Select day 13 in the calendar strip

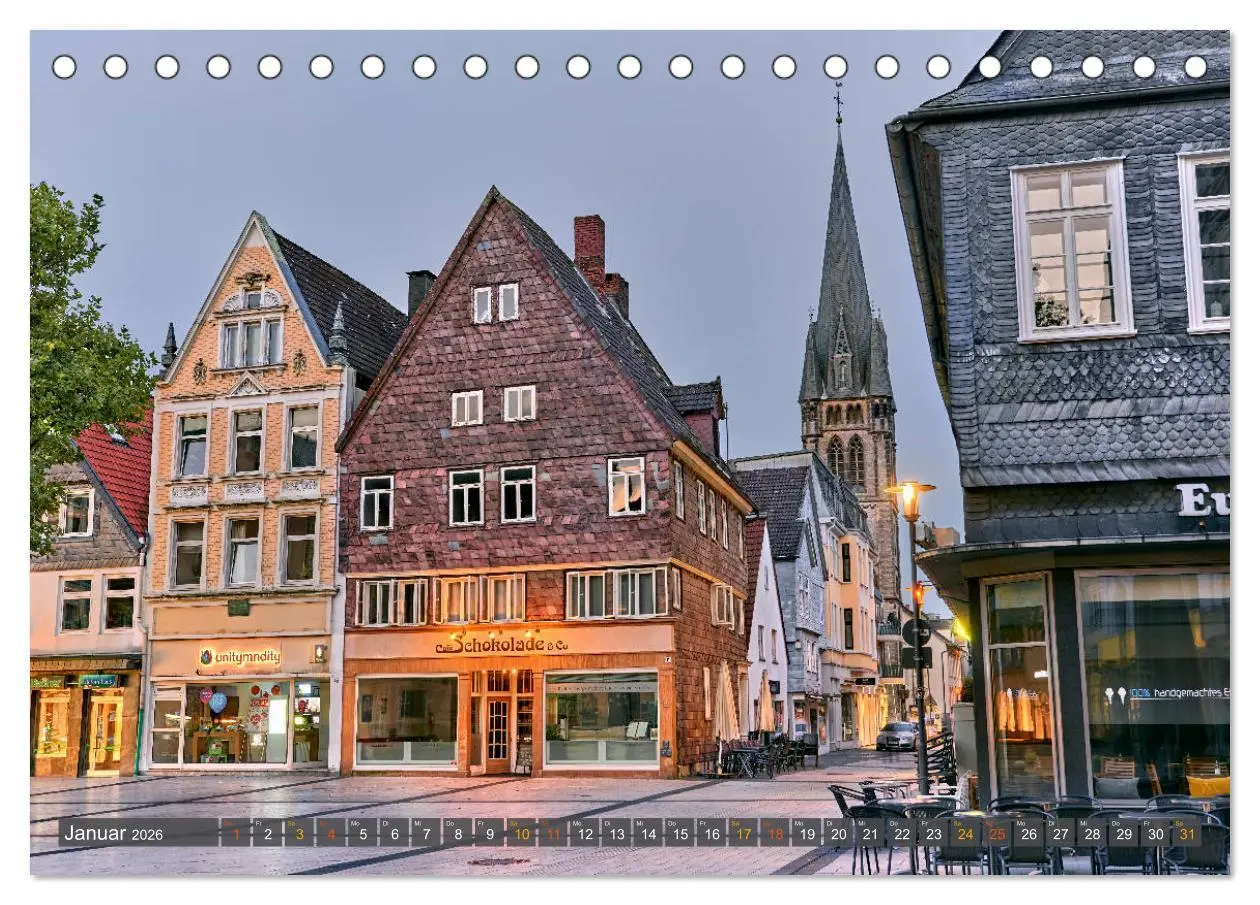click(x=616, y=833)
